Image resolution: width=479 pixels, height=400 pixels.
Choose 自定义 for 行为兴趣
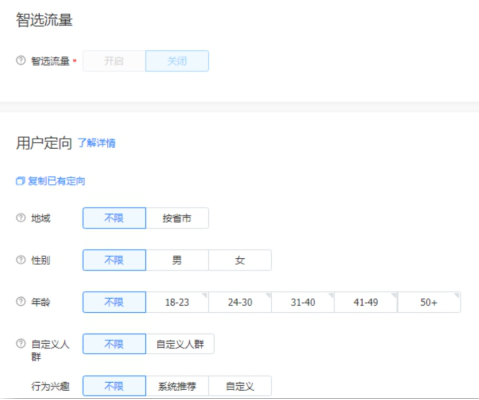240,386
